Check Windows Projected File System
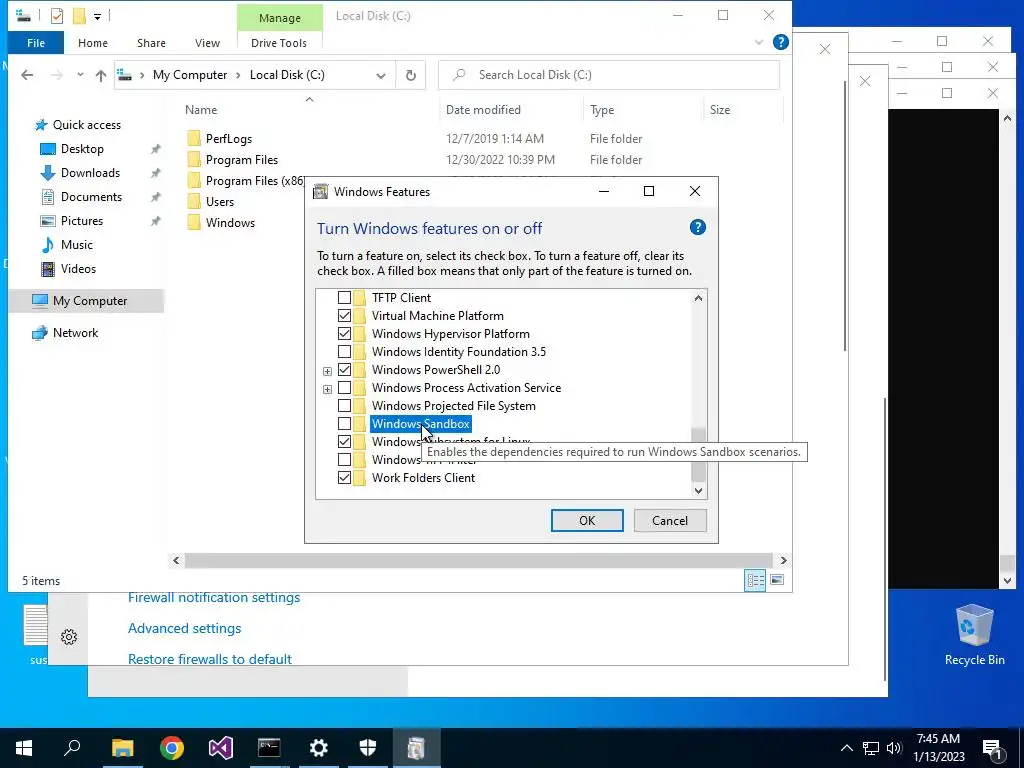Image resolution: width=1024 pixels, height=768 pixels. [x=344, y=406]
